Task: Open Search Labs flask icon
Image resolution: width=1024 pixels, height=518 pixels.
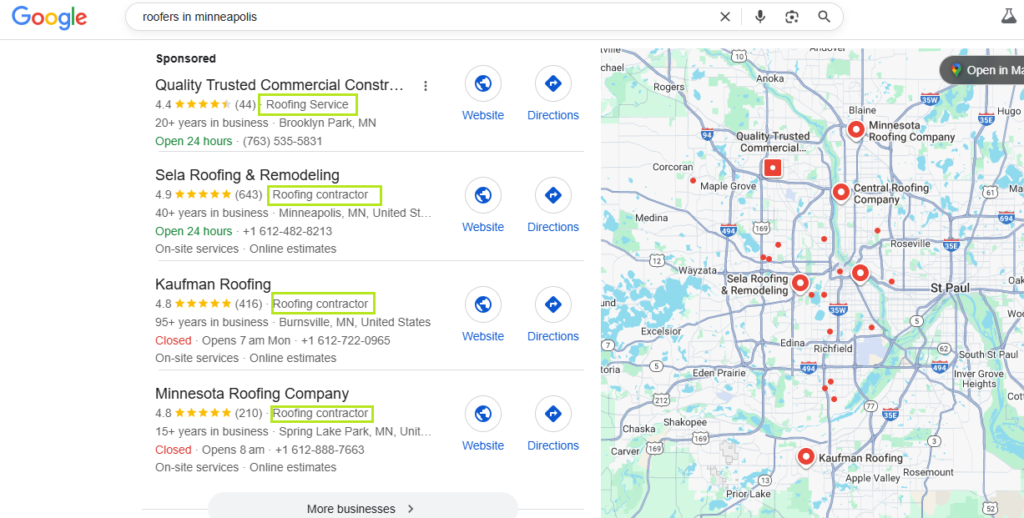Action: [x=1009, y=16]
